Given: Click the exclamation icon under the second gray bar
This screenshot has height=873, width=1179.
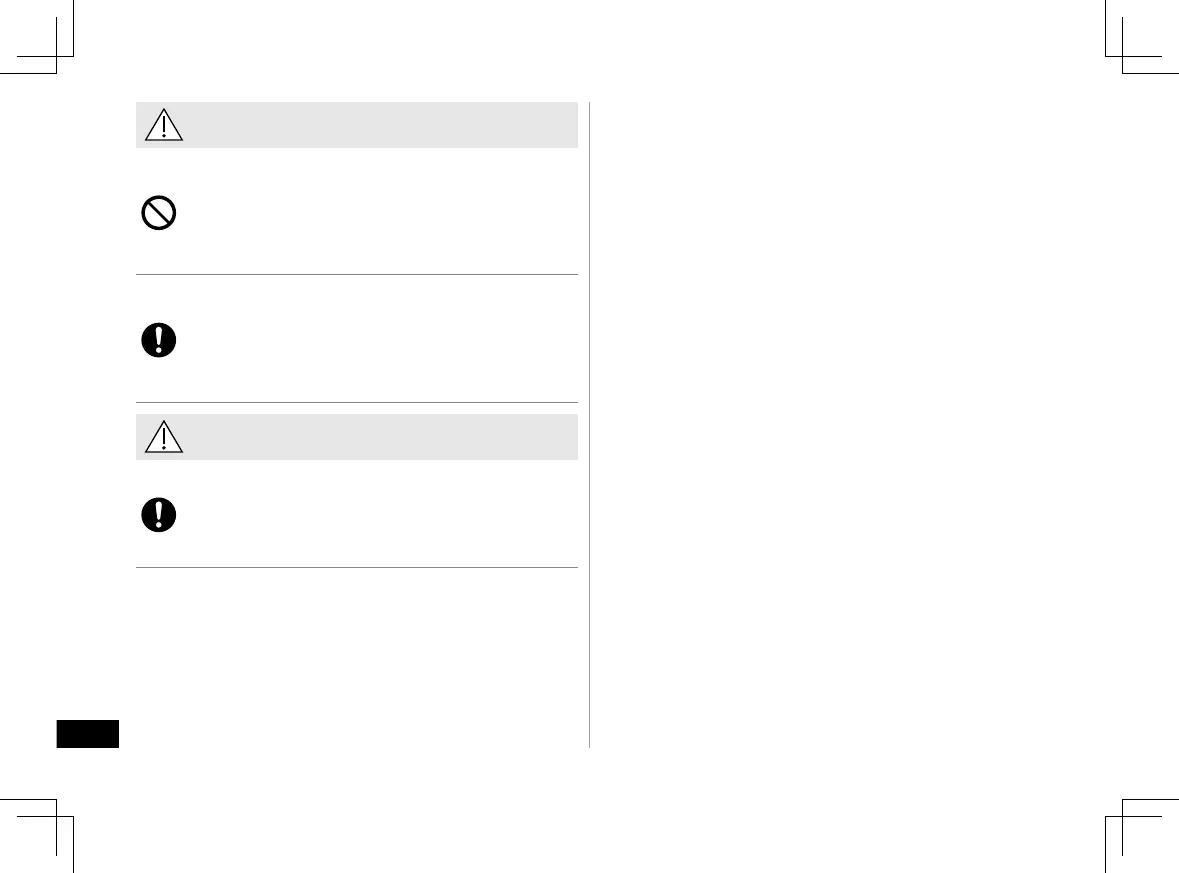Looking at the screenshot, I should click(x=158, y=514).
